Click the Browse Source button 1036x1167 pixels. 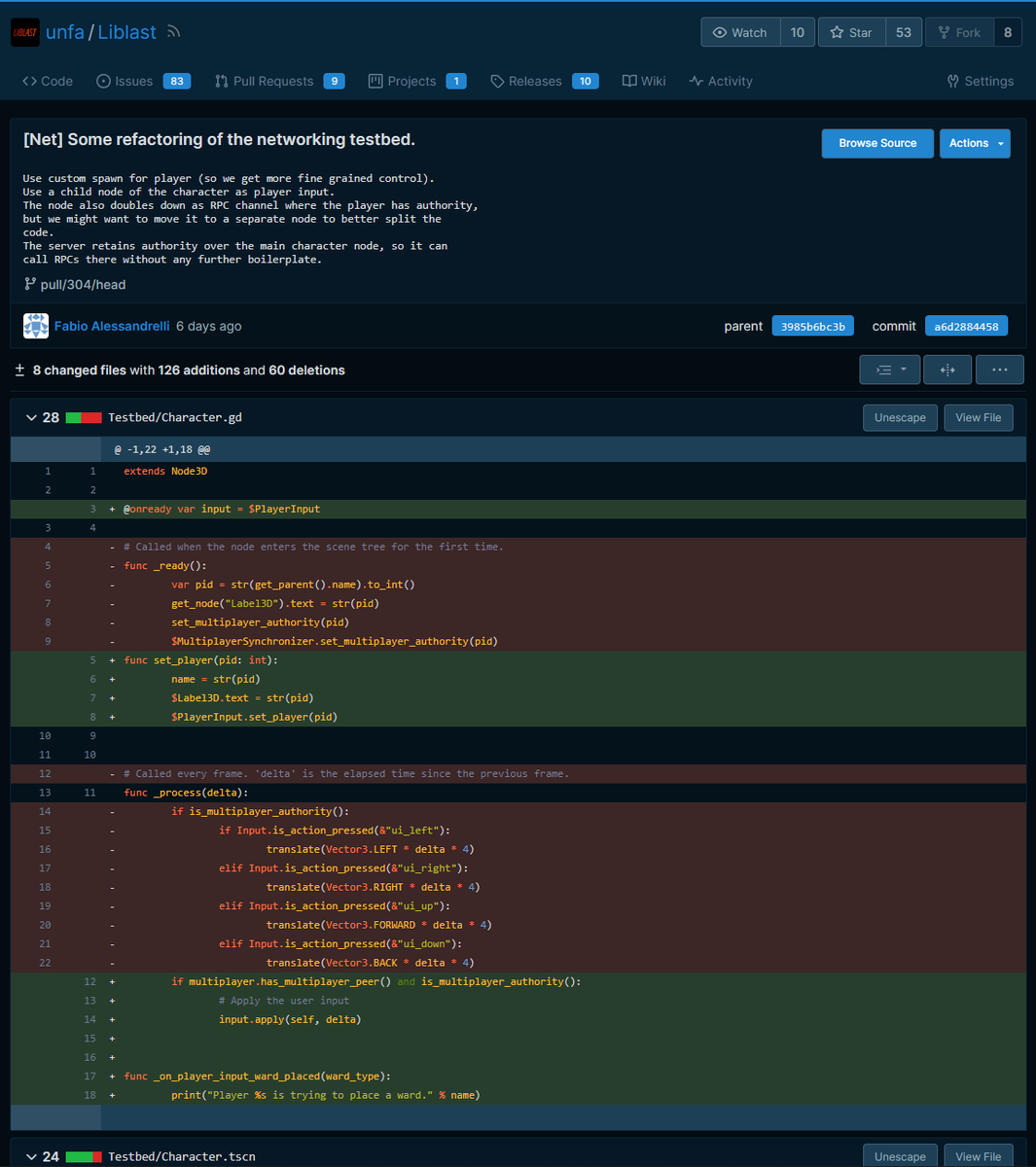[877, 143]
